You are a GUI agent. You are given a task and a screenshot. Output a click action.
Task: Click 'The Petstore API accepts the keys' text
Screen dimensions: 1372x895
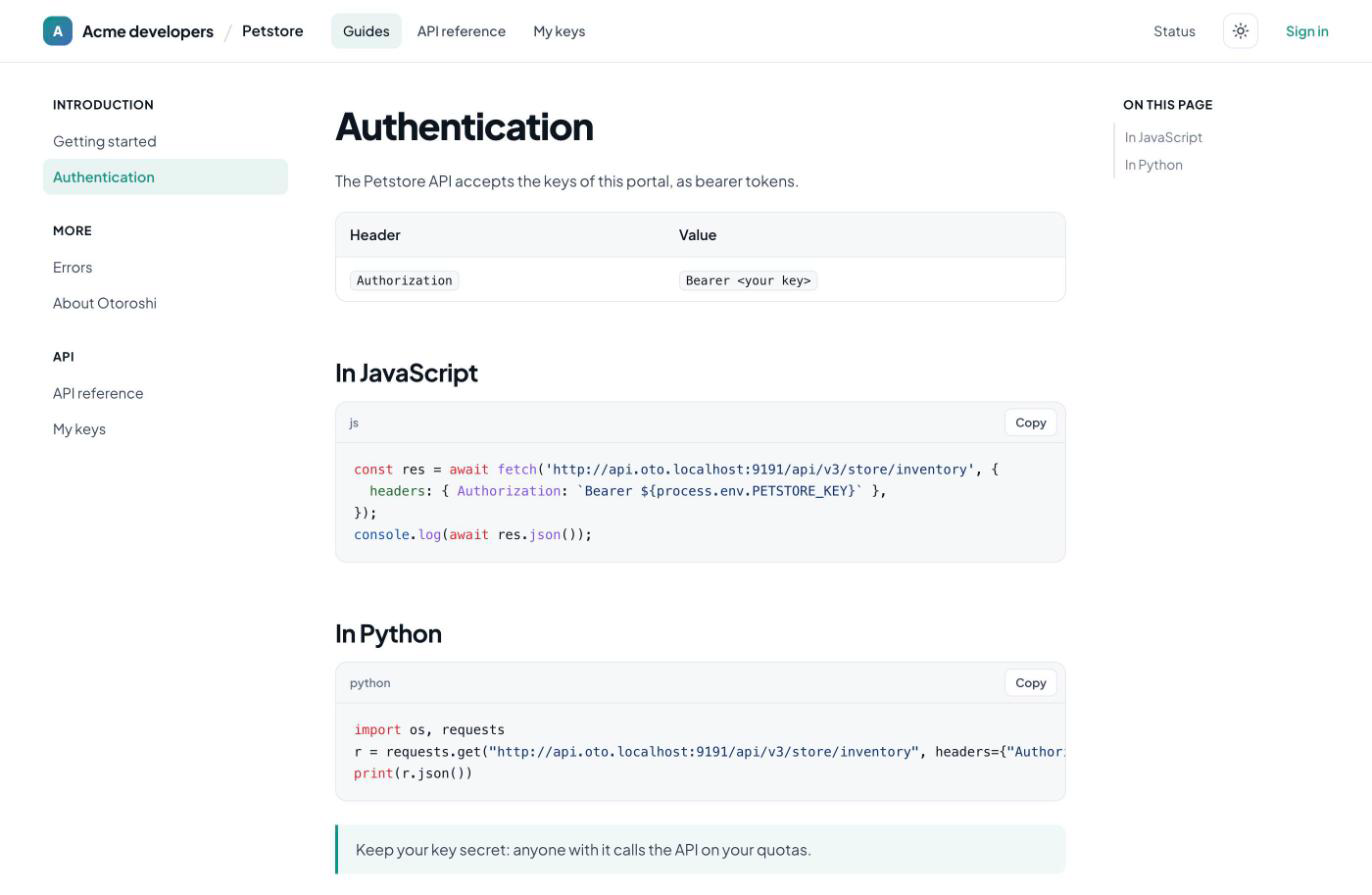567,181
